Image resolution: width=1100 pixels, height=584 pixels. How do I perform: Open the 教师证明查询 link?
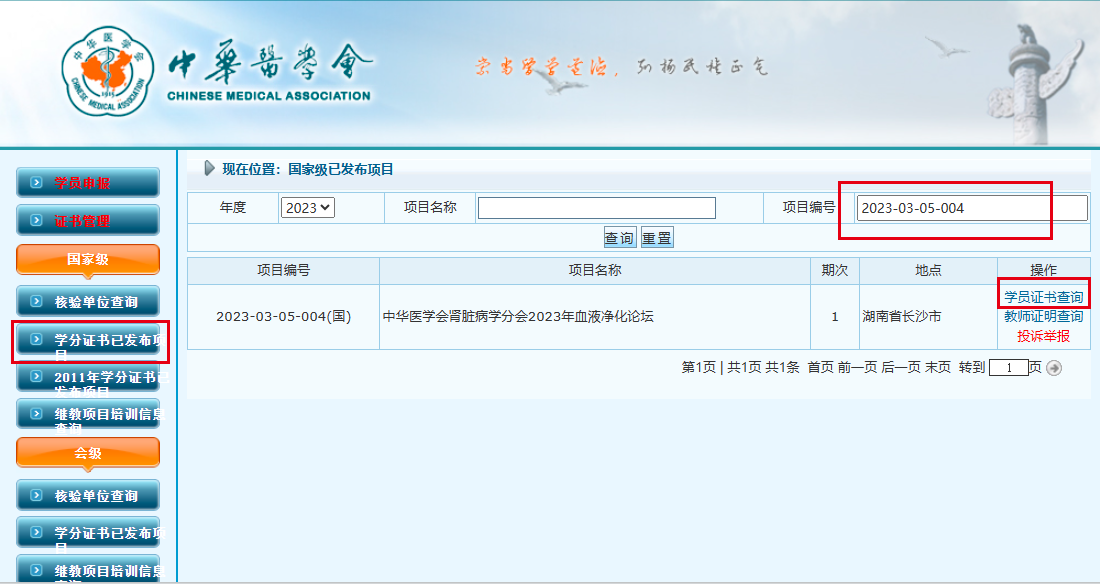coord(1043,317)
